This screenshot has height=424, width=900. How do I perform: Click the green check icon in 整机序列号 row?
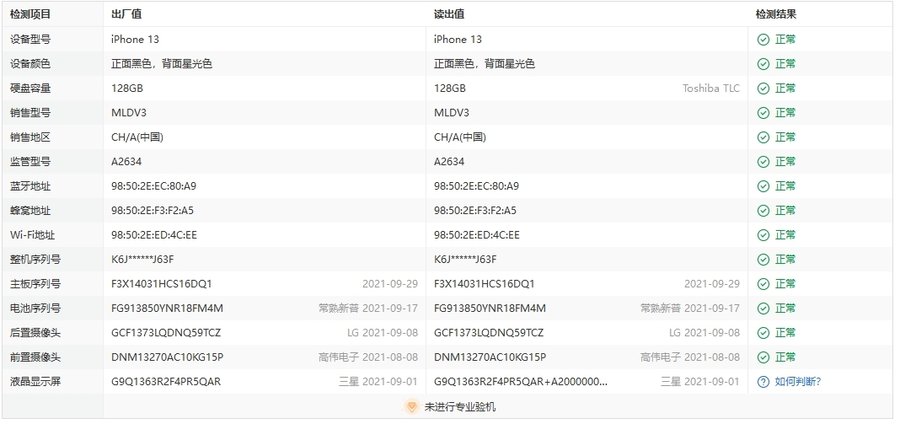pos(763,259)
